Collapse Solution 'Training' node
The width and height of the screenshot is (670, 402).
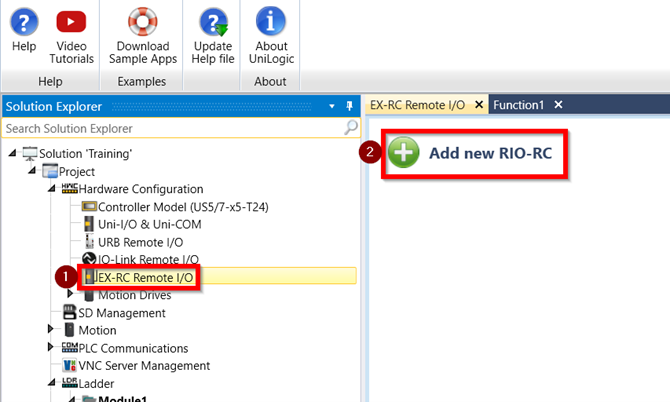tap(12, 153)
